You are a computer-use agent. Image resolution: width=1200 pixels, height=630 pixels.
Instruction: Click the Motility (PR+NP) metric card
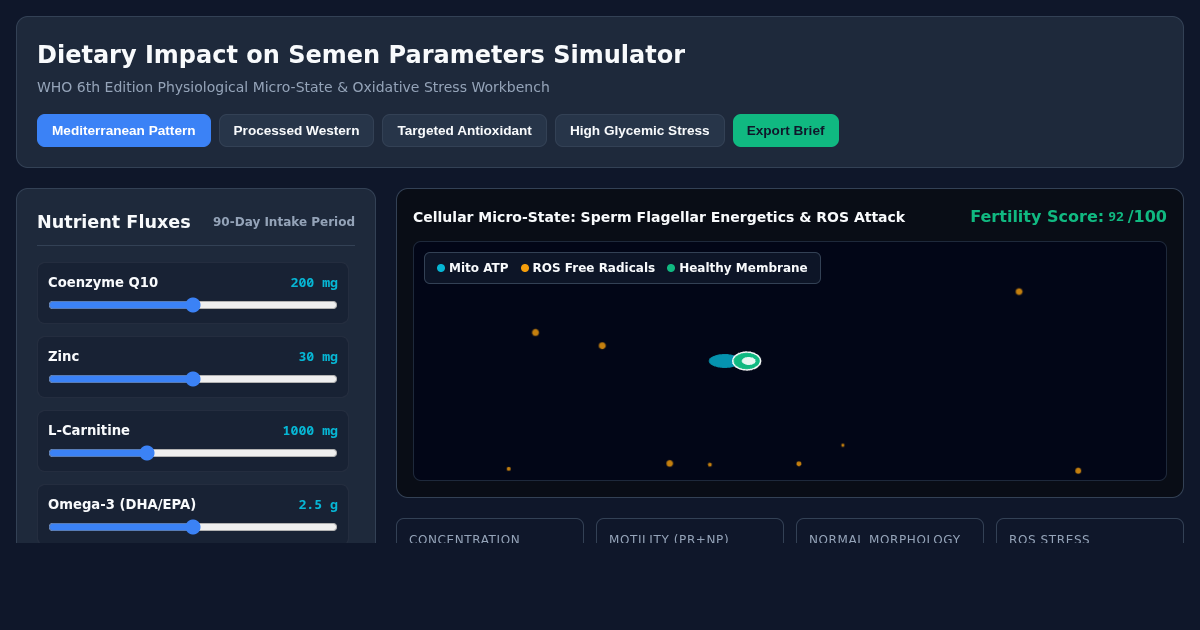coord(690,531)
